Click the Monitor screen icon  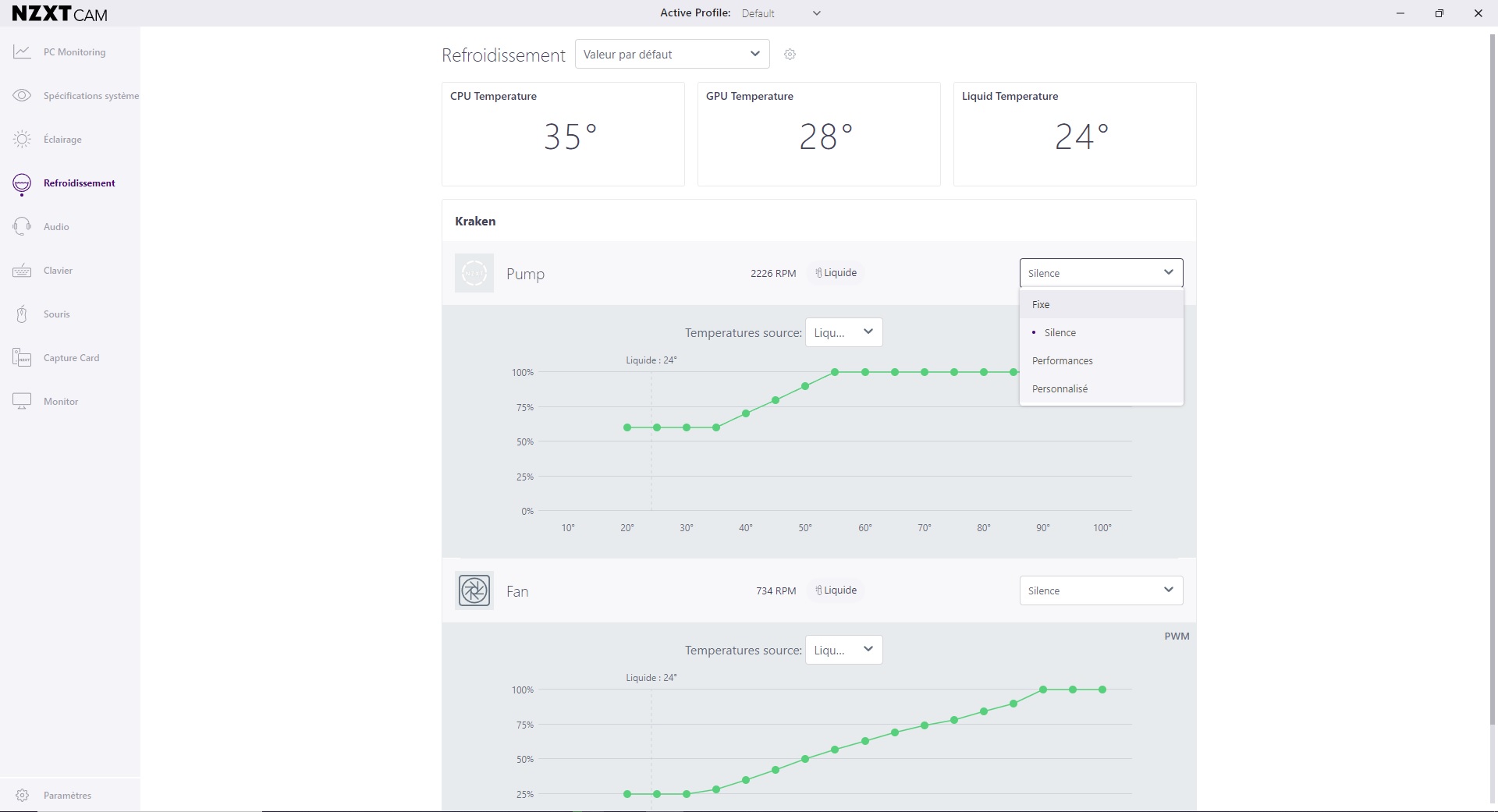pyautogui.click(x=22, y=402)
